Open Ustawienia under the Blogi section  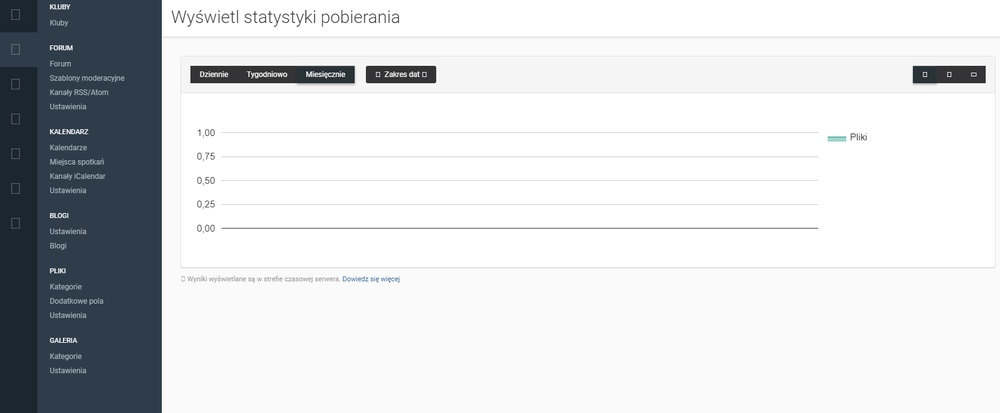coord(68,231)
